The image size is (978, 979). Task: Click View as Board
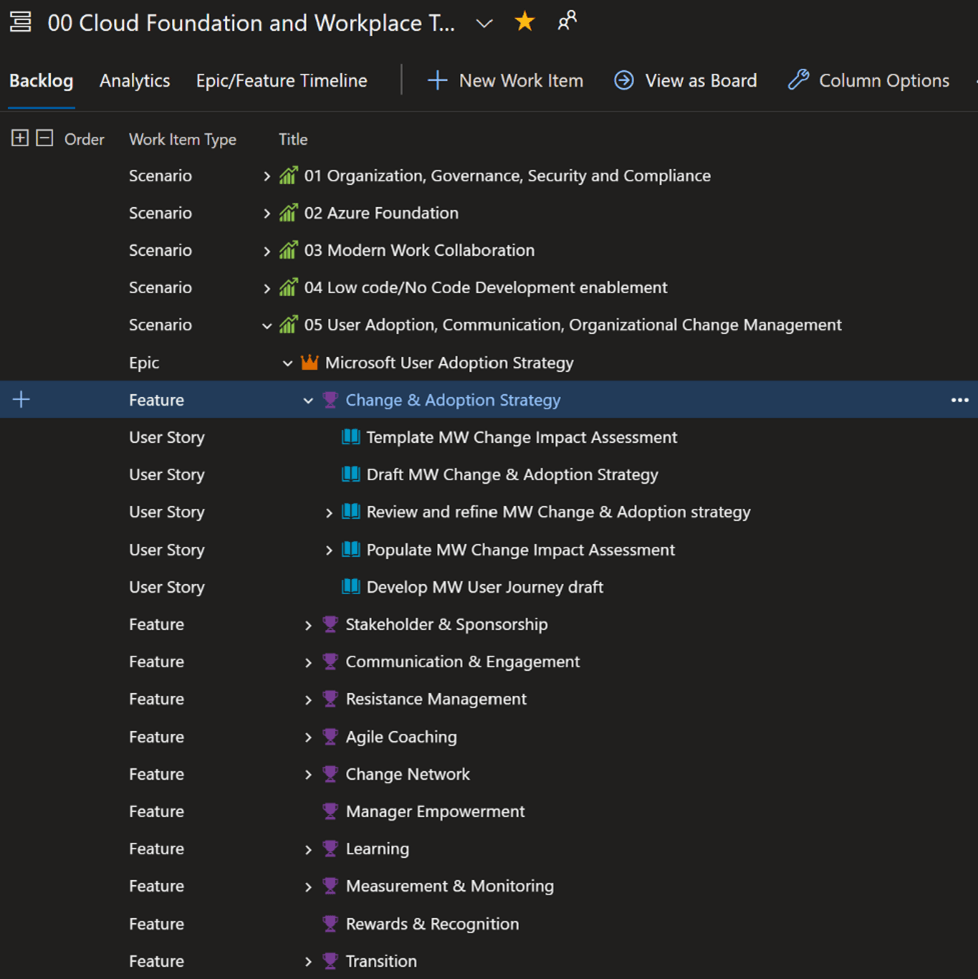coord(685,80)
